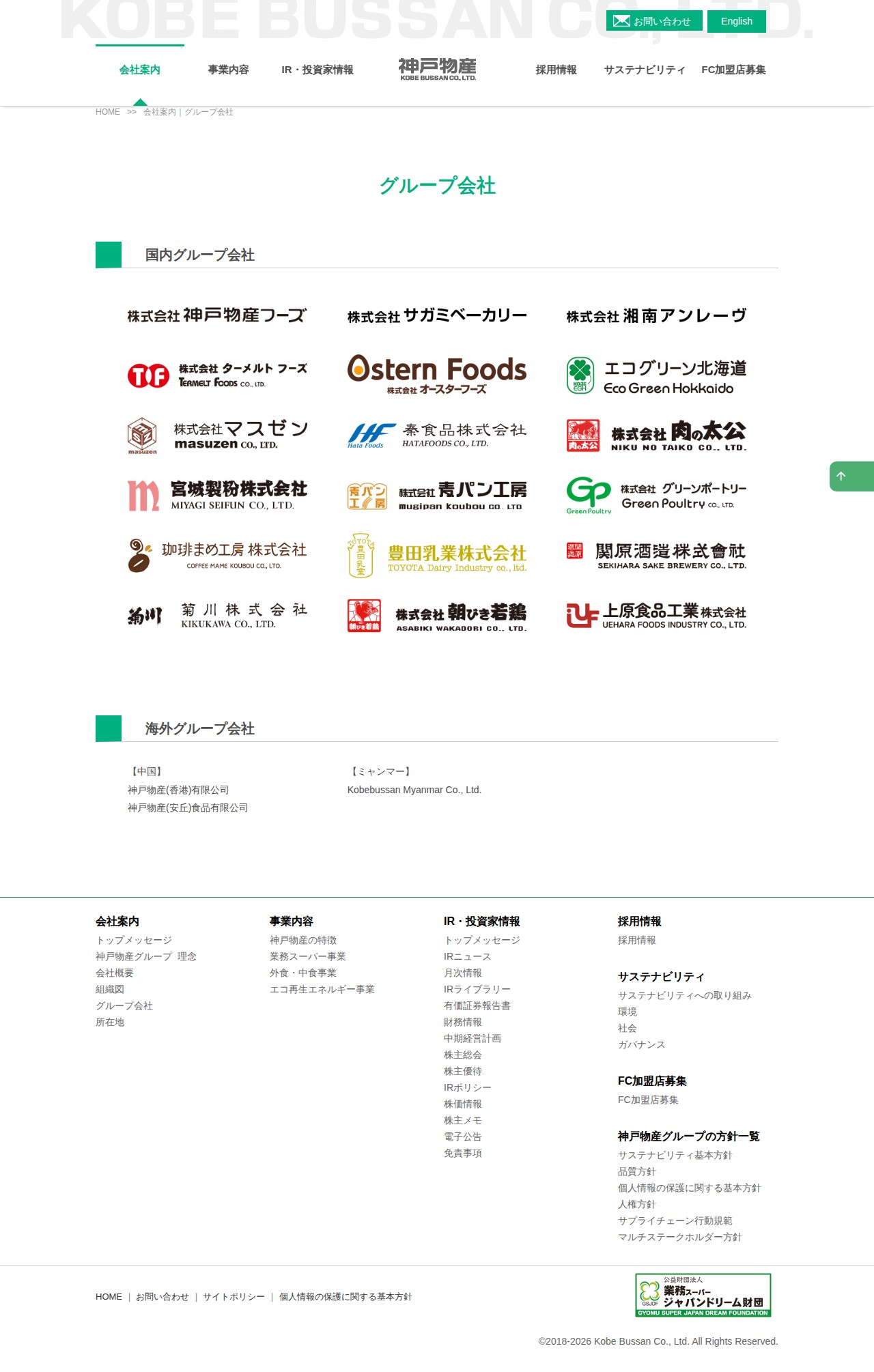Click the 上原食品工業 Uehara Foods logo
The height and width of the screenshot is (1372, 874).
(x=656, y=616)
